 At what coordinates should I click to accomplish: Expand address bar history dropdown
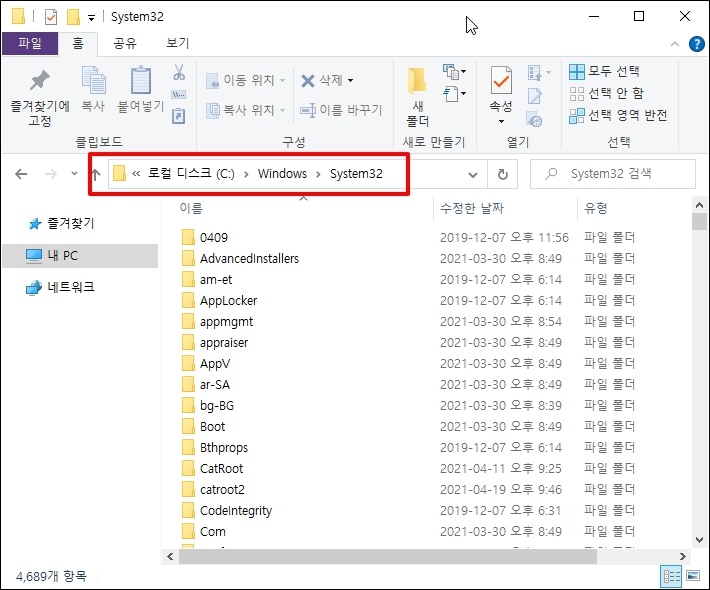[x=473, y=175]
